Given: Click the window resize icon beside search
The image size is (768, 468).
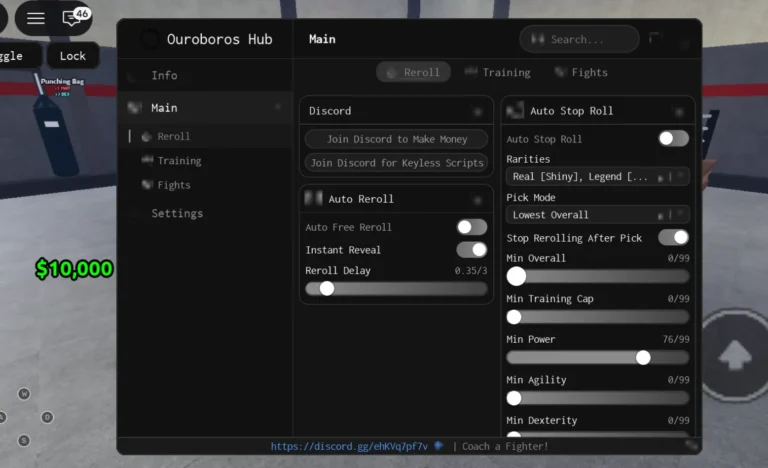Looking at the screenshot, I should [x=655, y=38].
